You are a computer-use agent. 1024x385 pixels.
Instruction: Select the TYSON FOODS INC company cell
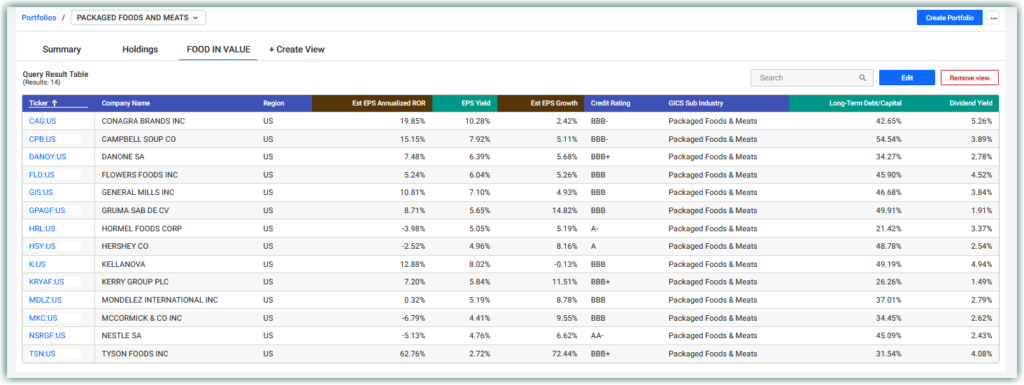click(x=135, y=354)
